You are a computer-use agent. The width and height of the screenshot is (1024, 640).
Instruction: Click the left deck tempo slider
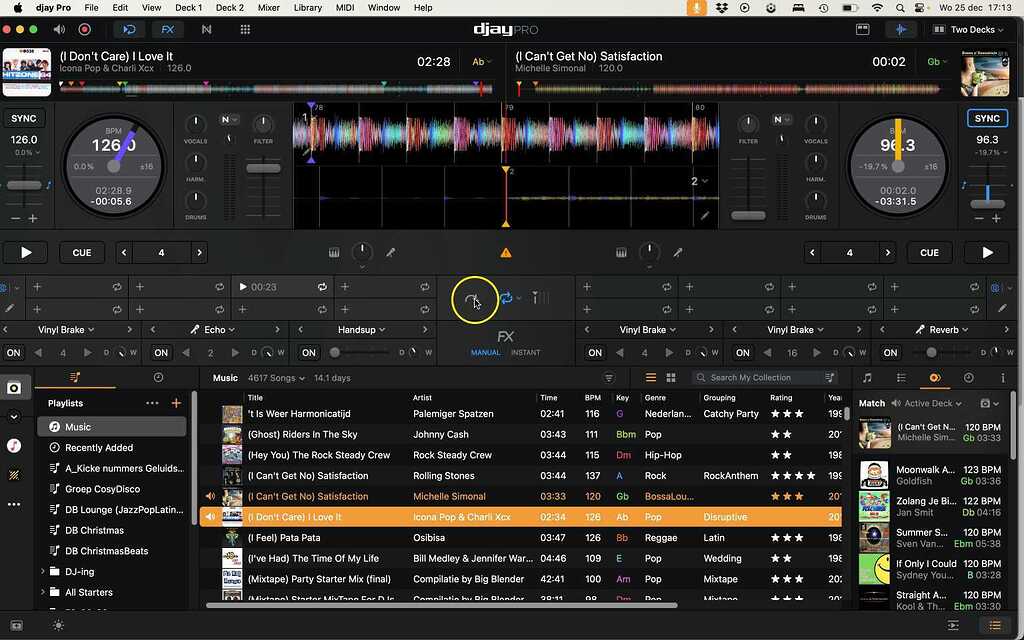point(23,186)
